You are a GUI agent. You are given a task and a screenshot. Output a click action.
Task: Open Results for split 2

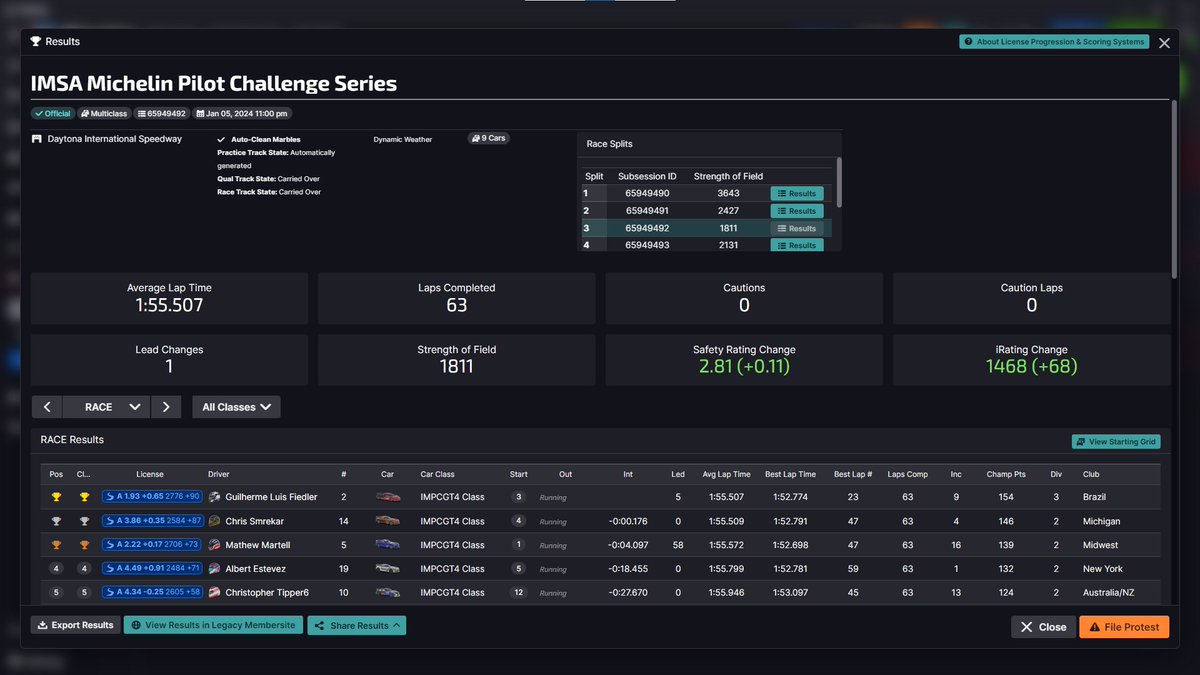(x=797, y=211)
